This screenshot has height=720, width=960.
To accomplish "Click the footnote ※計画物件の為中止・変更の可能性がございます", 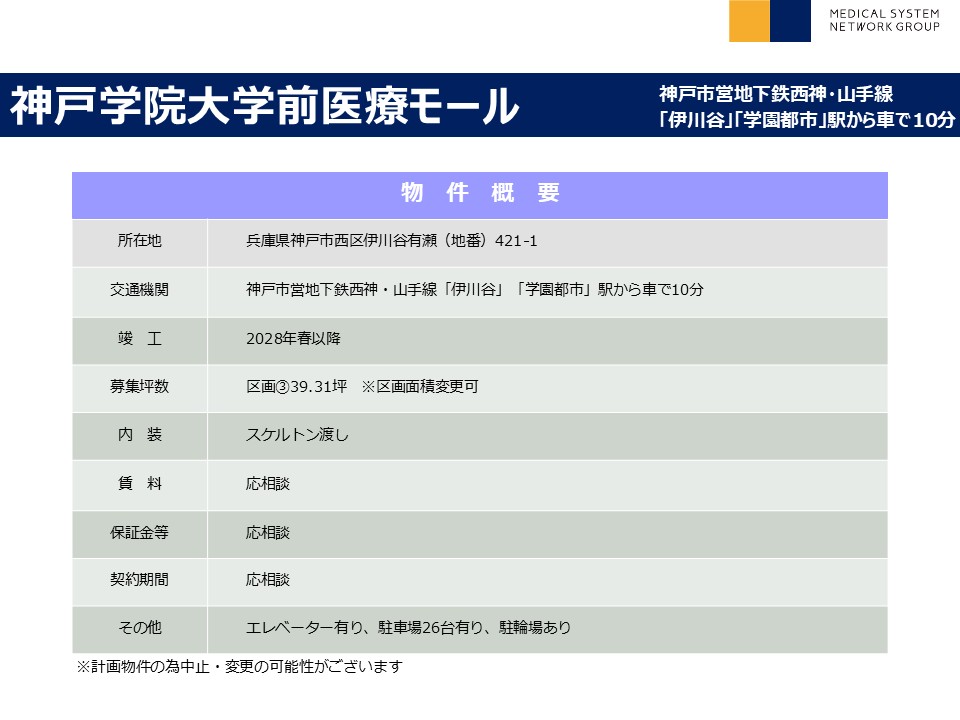I will [239, 666].
